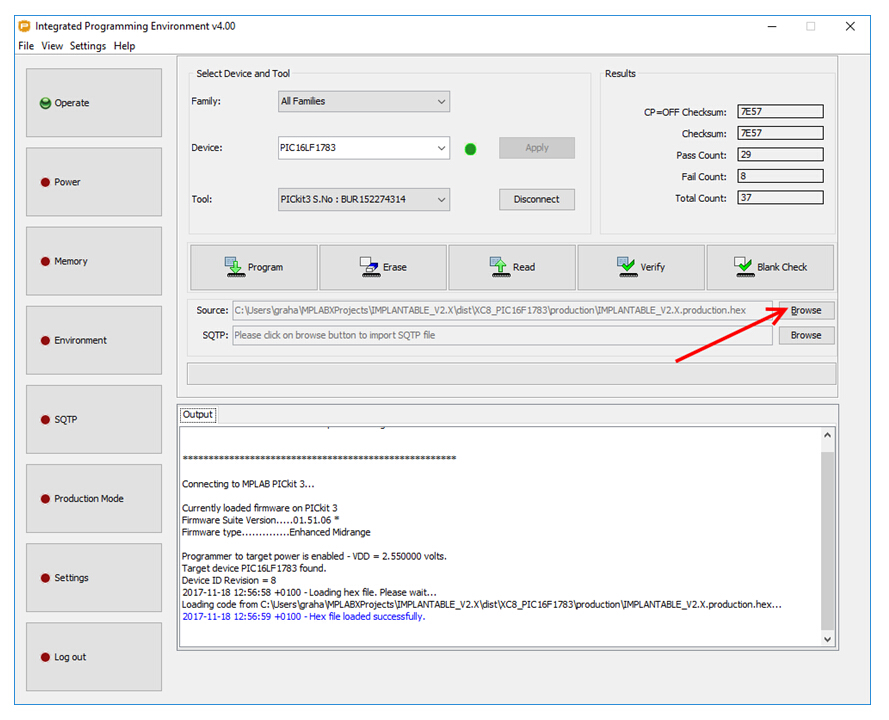
Task: Click the Verify button
Action: (x=641, y=267)
